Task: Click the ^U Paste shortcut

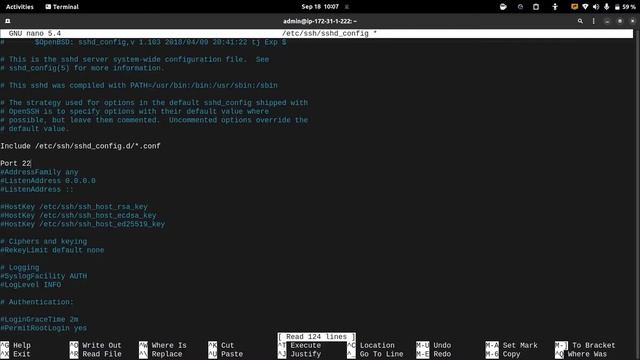Action: click(x=225, y=354)
